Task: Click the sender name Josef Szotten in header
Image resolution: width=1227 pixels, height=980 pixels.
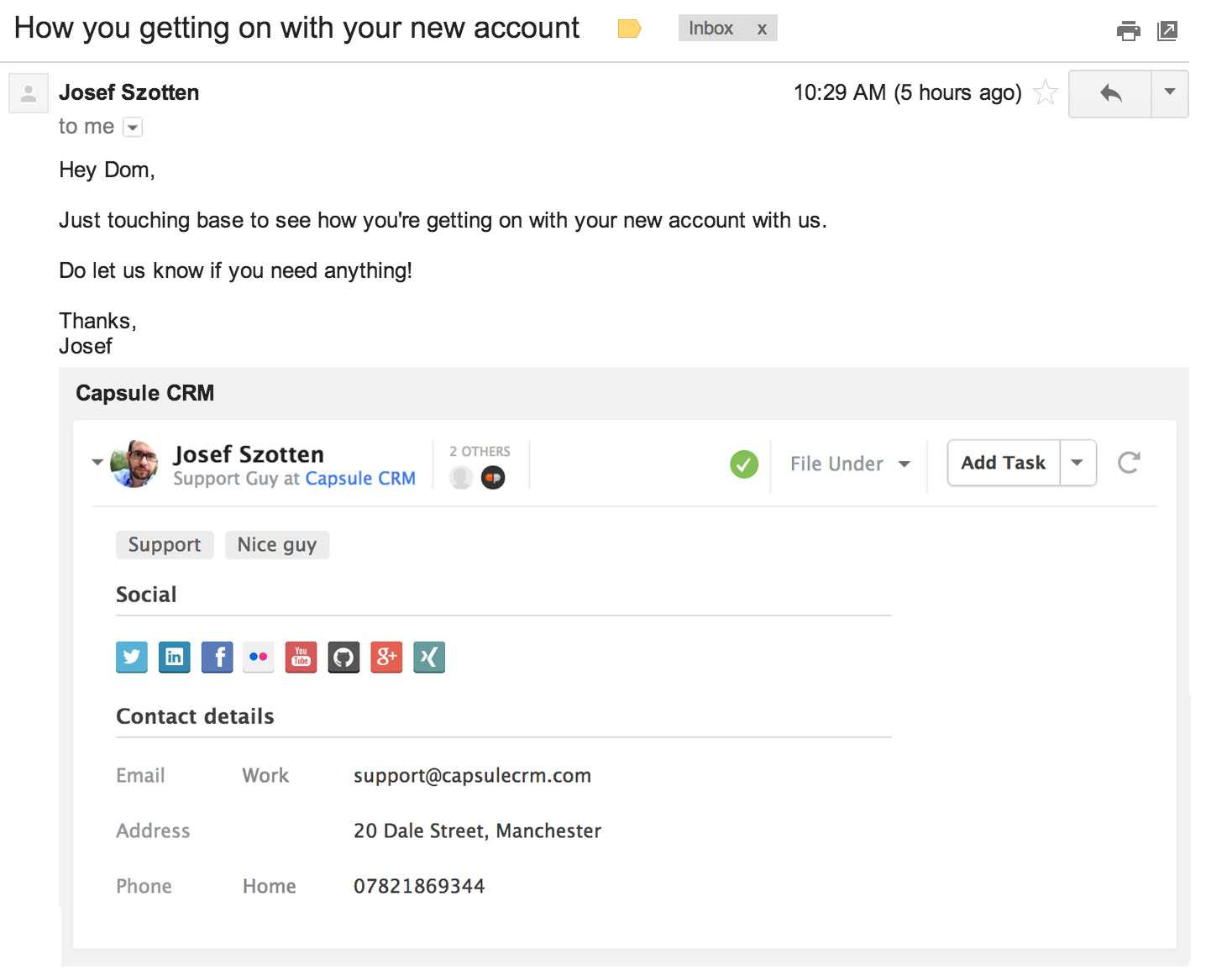Action: click(x=129, y=92)
